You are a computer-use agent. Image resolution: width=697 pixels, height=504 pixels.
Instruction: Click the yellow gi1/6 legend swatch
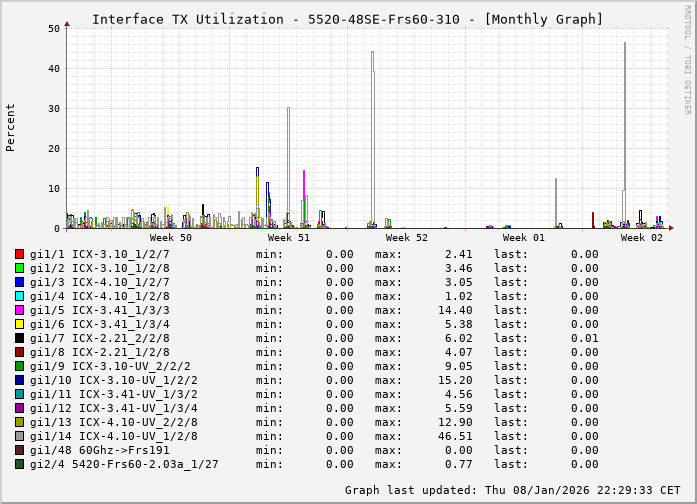tap(20, 324)
